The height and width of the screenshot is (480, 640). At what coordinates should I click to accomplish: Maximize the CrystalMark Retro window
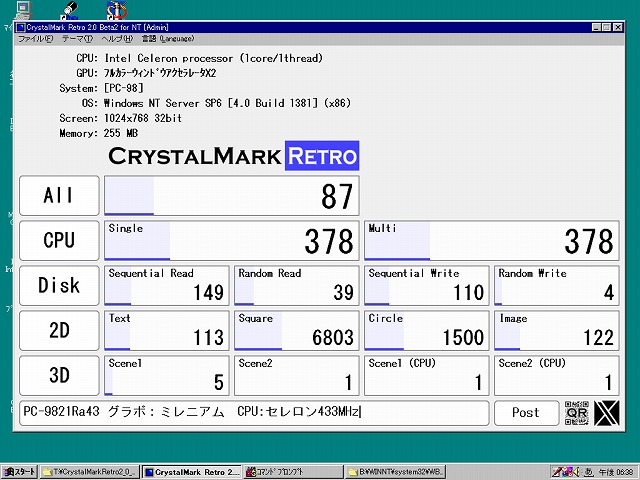tap(606, 27)
